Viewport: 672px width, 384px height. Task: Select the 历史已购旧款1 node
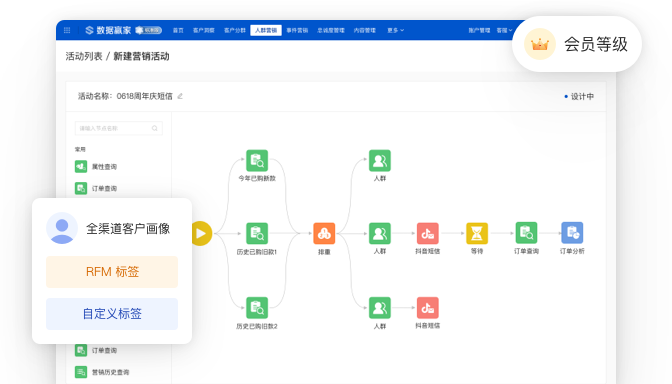pos(257,234)
